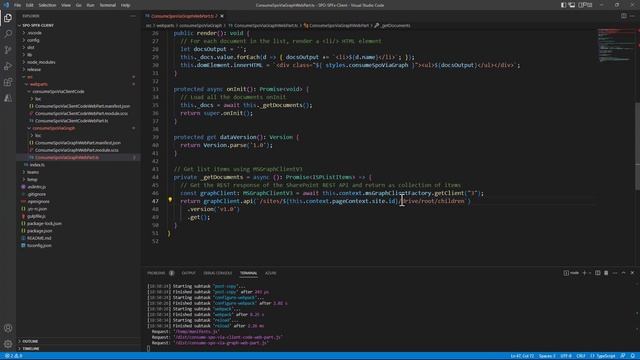The width and height of the screenshot is (640, 360).
Task: Open the Go menu
Action: pyautogui.click(x=78, y=5)
